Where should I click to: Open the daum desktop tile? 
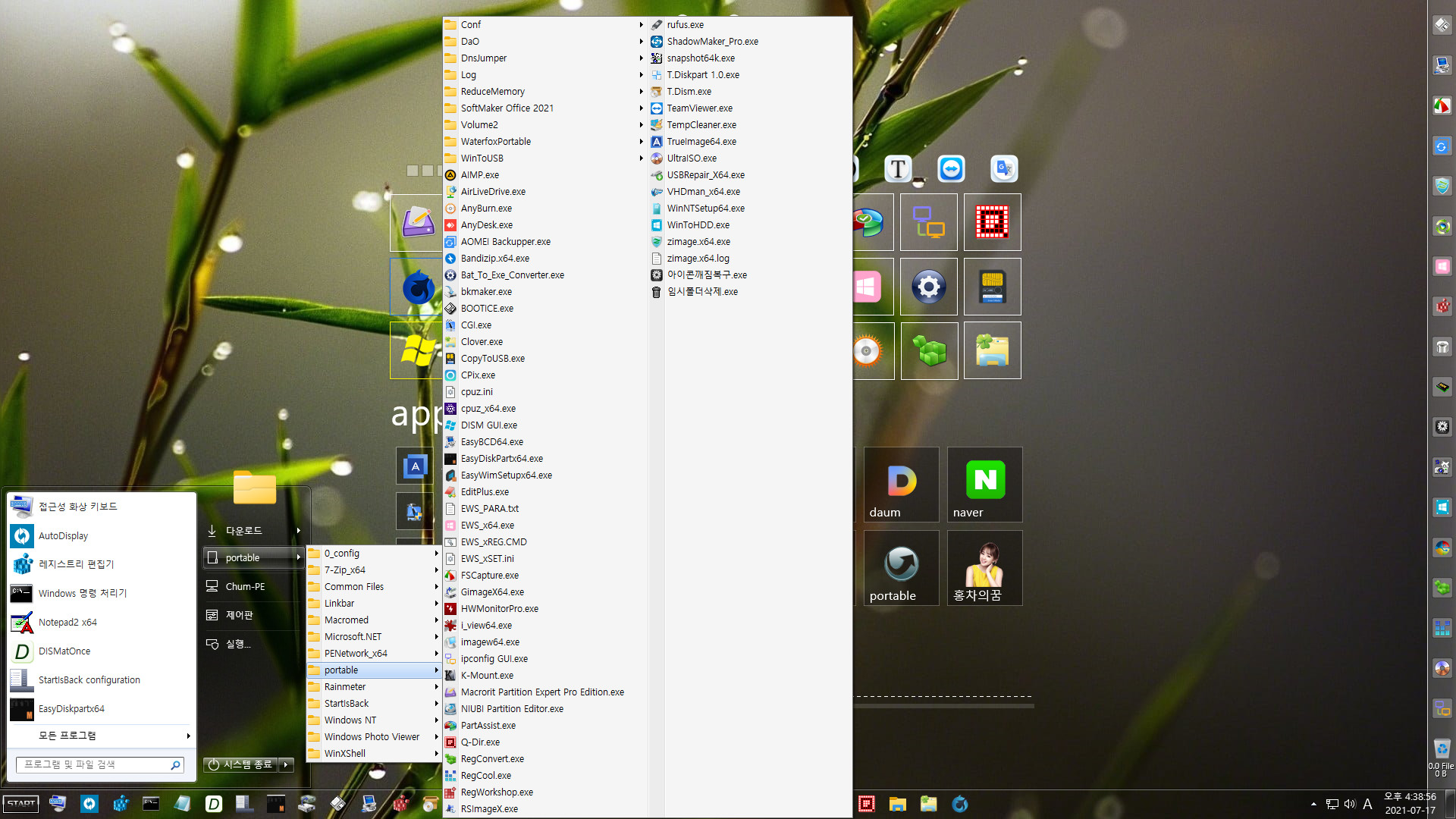(901, 485)
